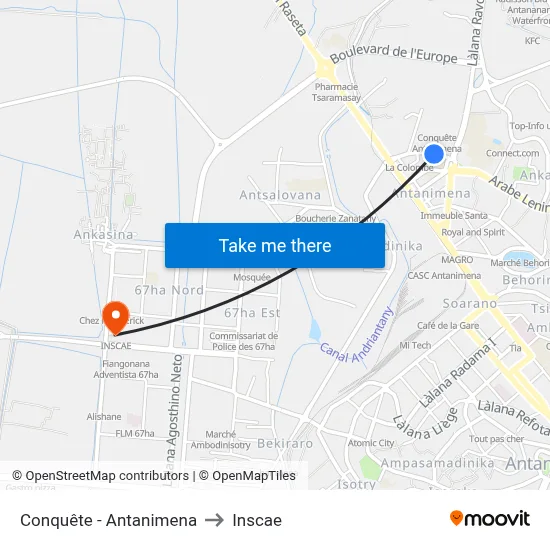This screenshot has height=550, width=550.
Task: Click the 67ha Nord district label
Action: pyautogui.click(x=169, y=290)
